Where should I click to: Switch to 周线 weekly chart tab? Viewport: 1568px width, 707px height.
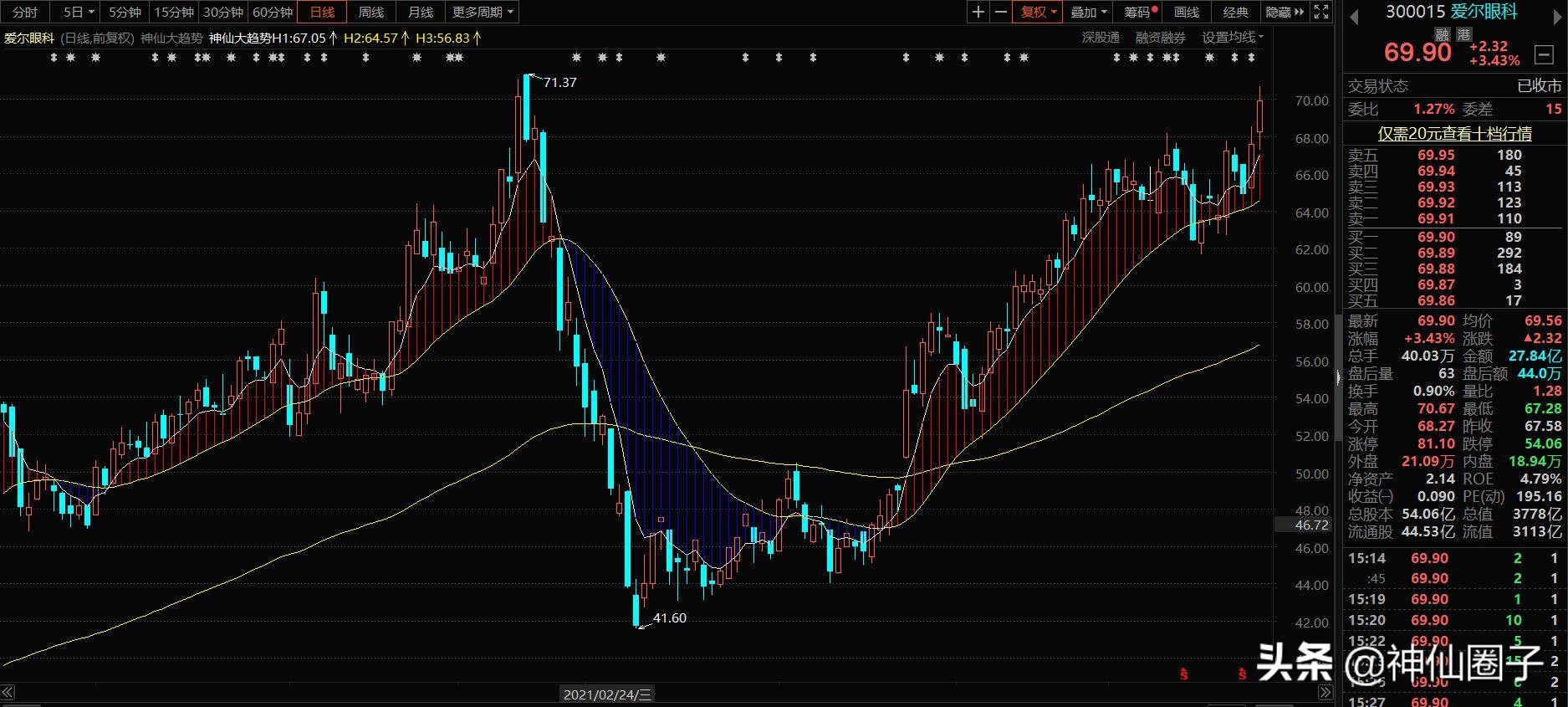(370, 12)
